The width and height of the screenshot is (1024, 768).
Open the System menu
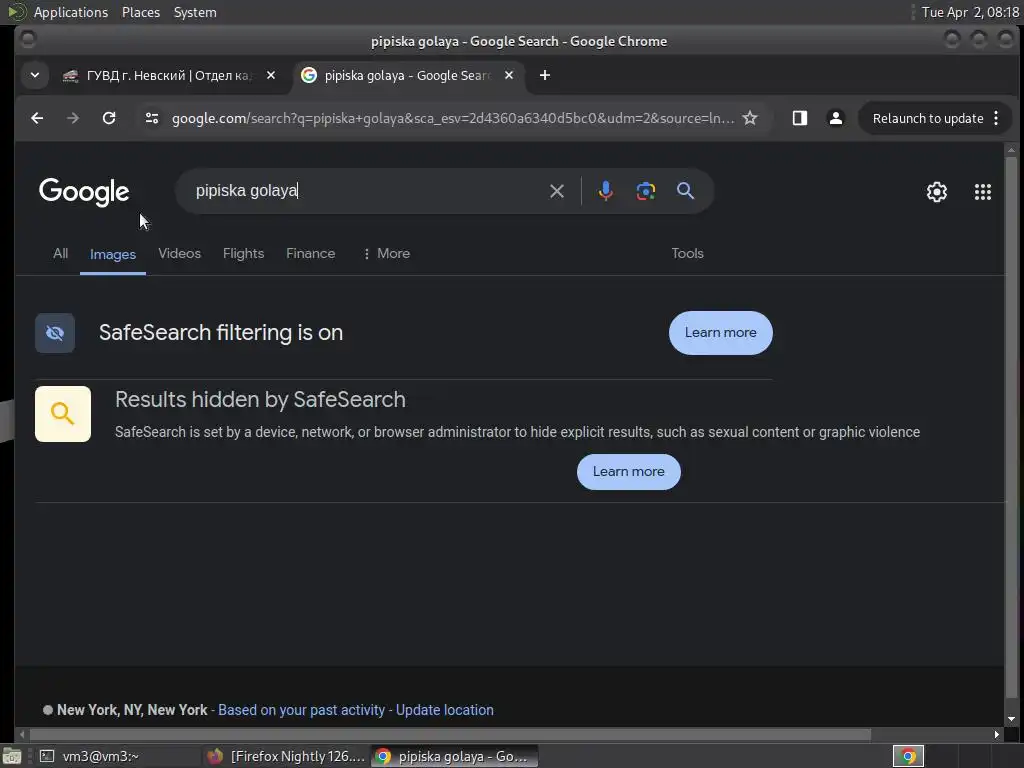click(195, 12)
